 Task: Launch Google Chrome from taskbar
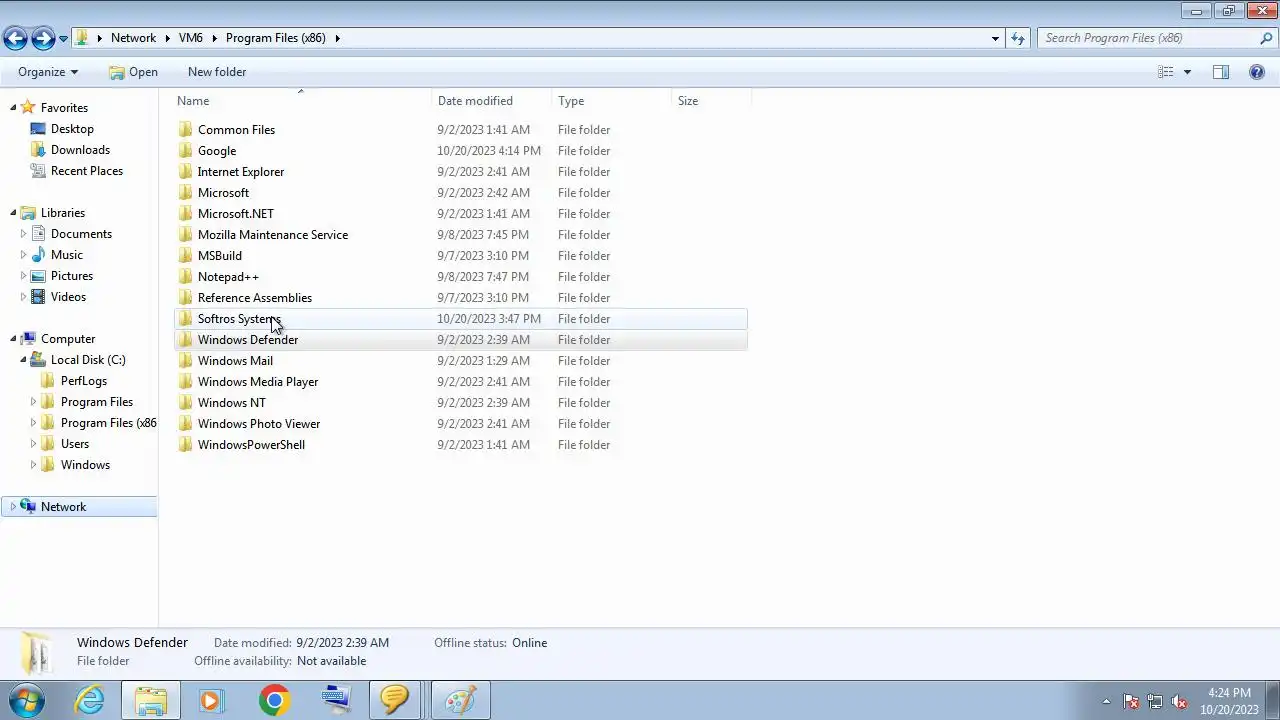pyautogui.click(x=274, y=700)
